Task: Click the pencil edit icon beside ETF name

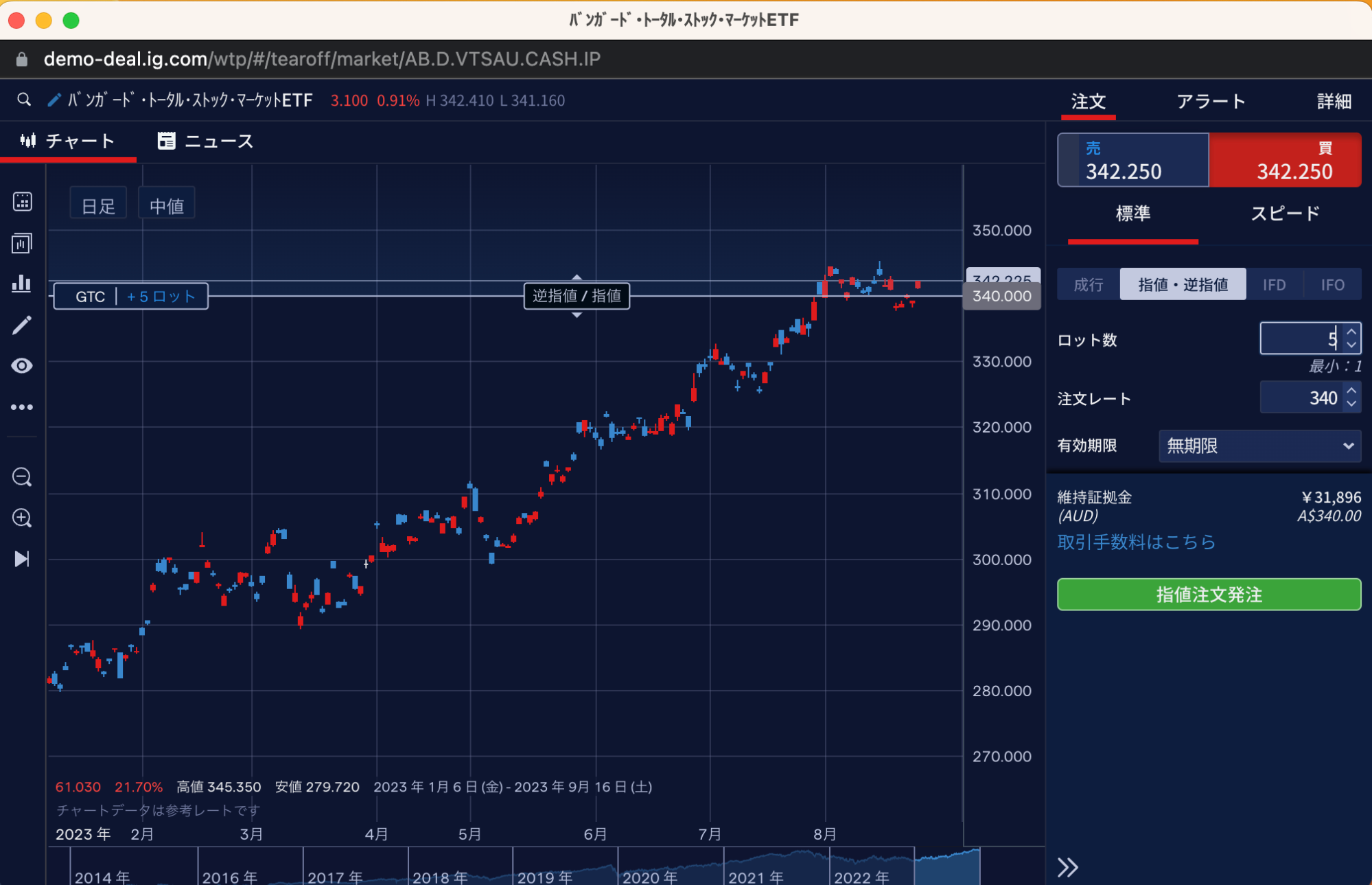Action: pos(54,100)
